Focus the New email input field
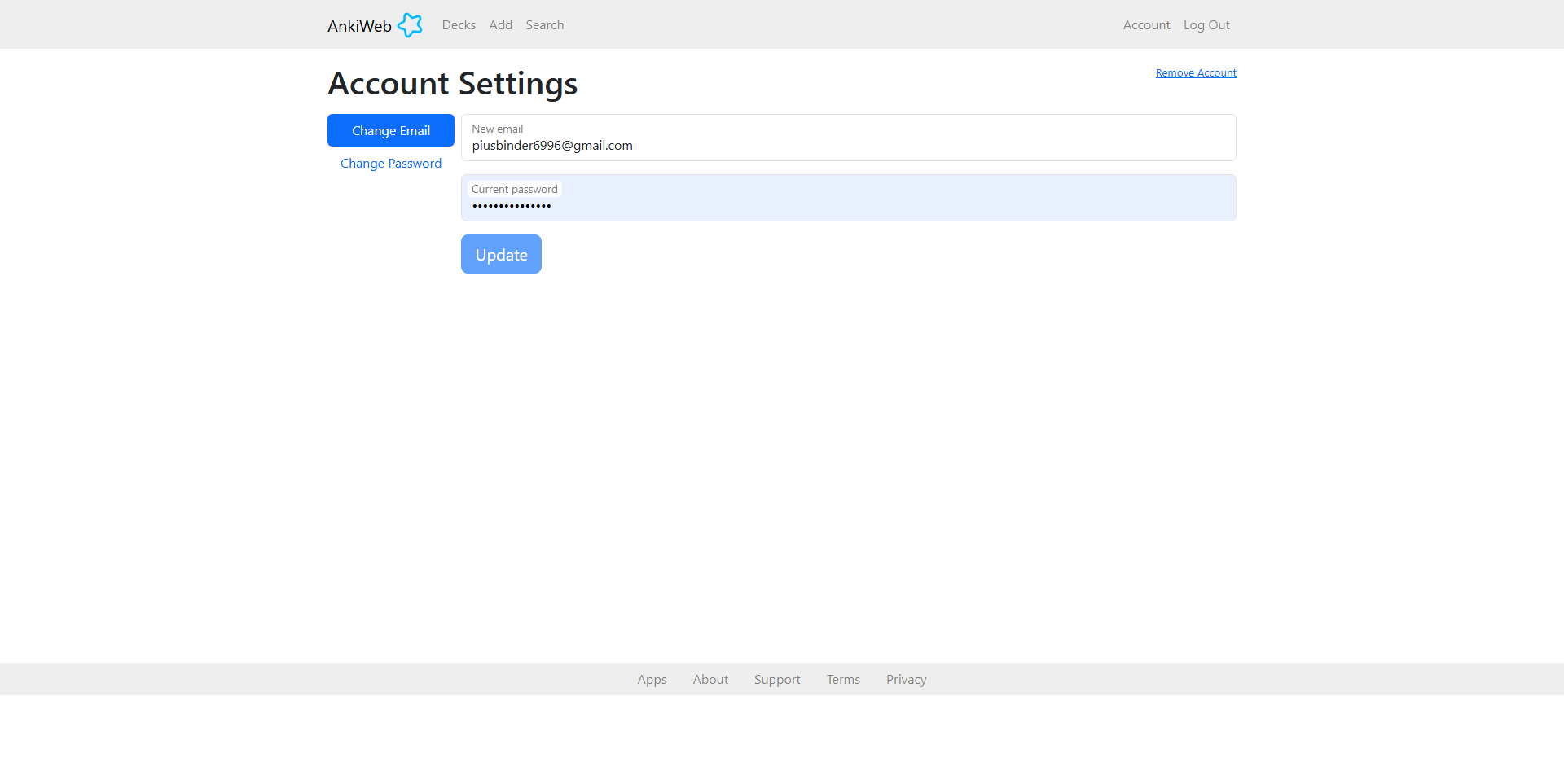Viewport: 1564px width, 784px height. coord(847,146)
